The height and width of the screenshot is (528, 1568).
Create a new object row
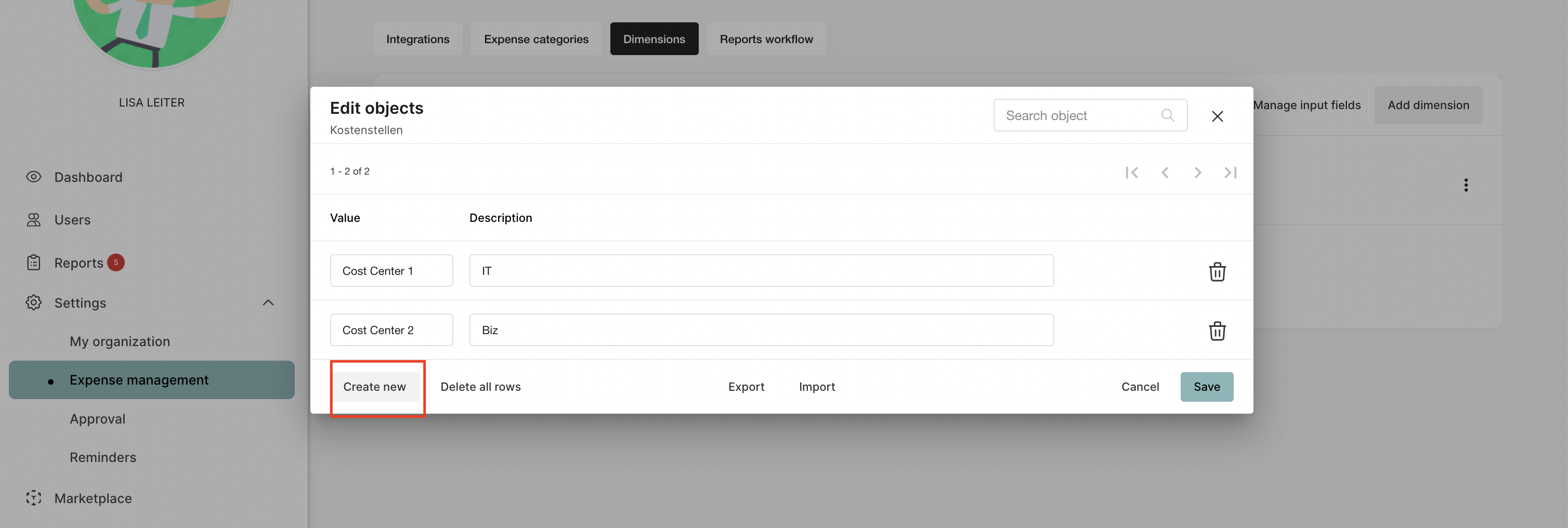coord(374,387)
